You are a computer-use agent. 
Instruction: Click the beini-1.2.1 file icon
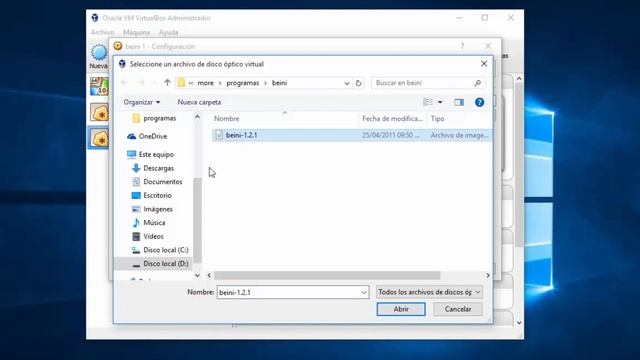point(219,135)
